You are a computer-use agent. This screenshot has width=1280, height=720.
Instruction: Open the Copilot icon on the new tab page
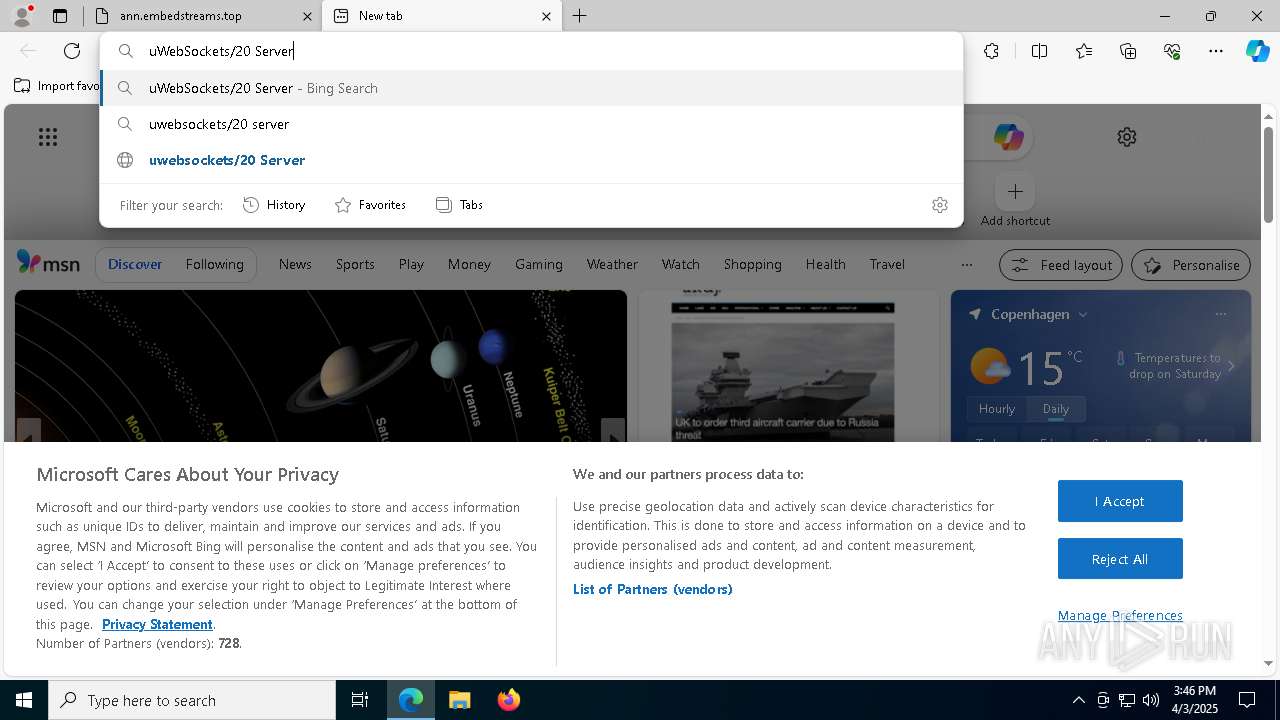point(1008,137)
